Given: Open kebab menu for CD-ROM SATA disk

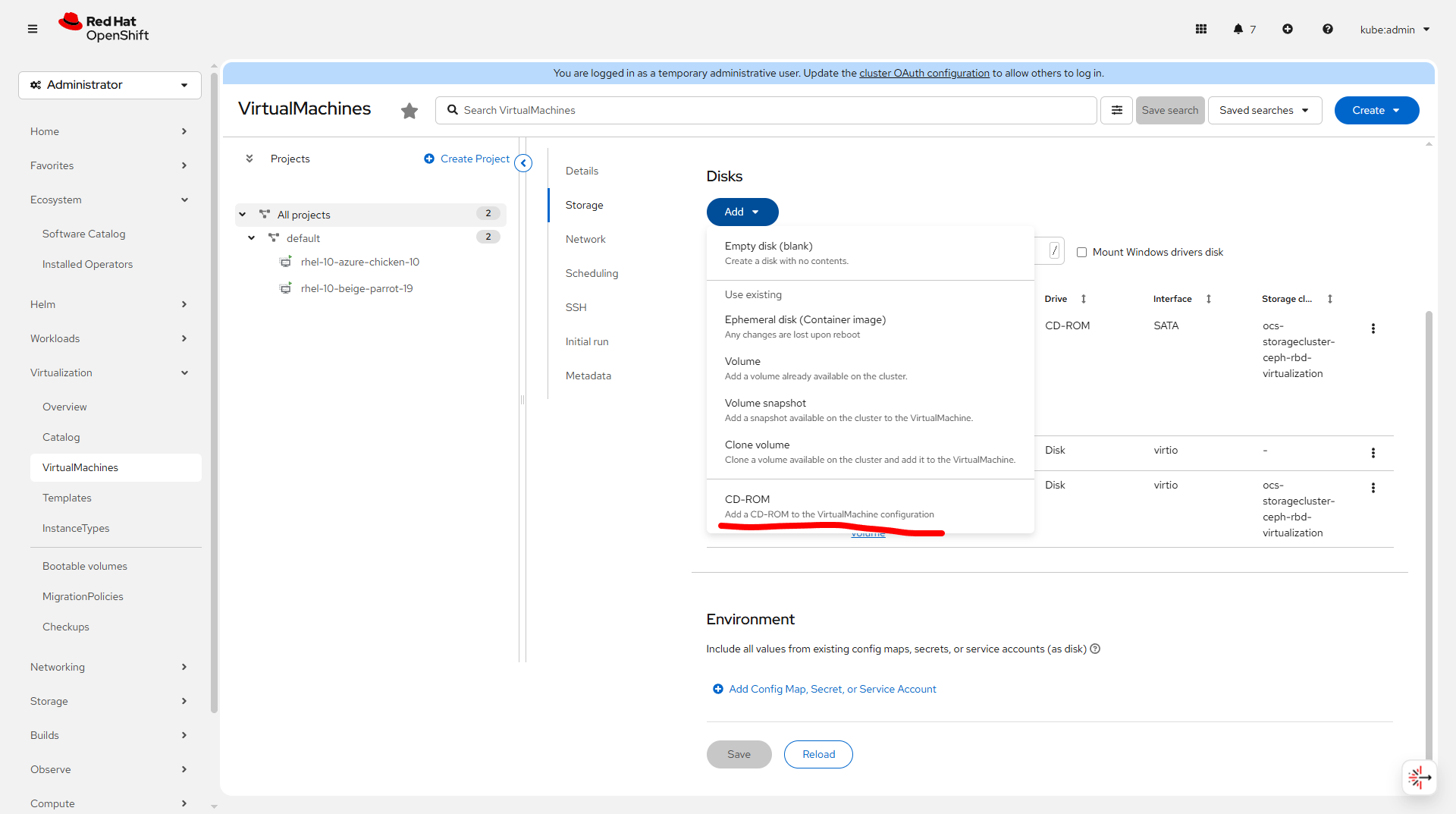Looking at the screenshot, I should (1373, 328).
